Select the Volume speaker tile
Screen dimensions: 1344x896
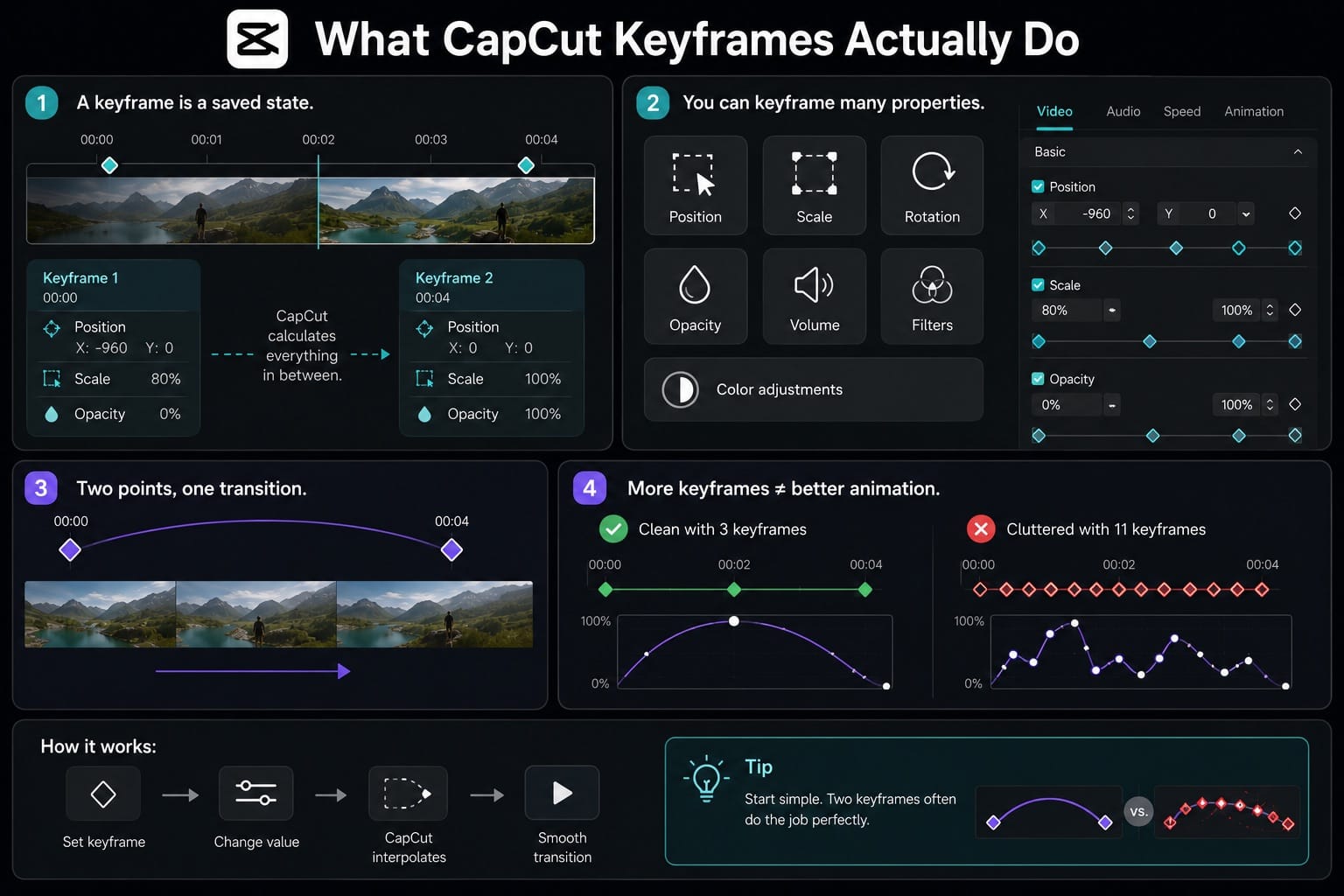[814, 297]
